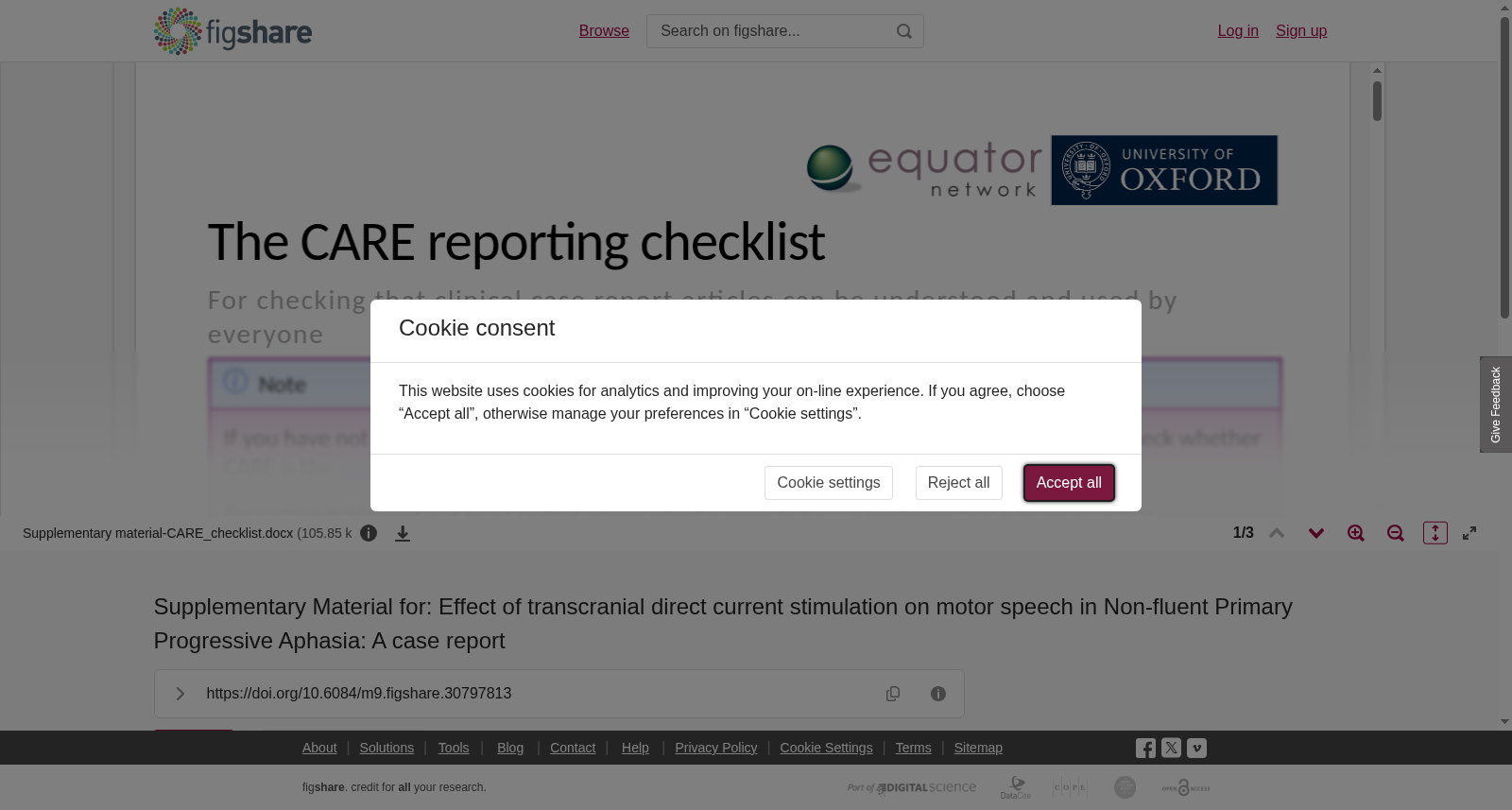Click the Digital Science footer logo

(912, 787)
